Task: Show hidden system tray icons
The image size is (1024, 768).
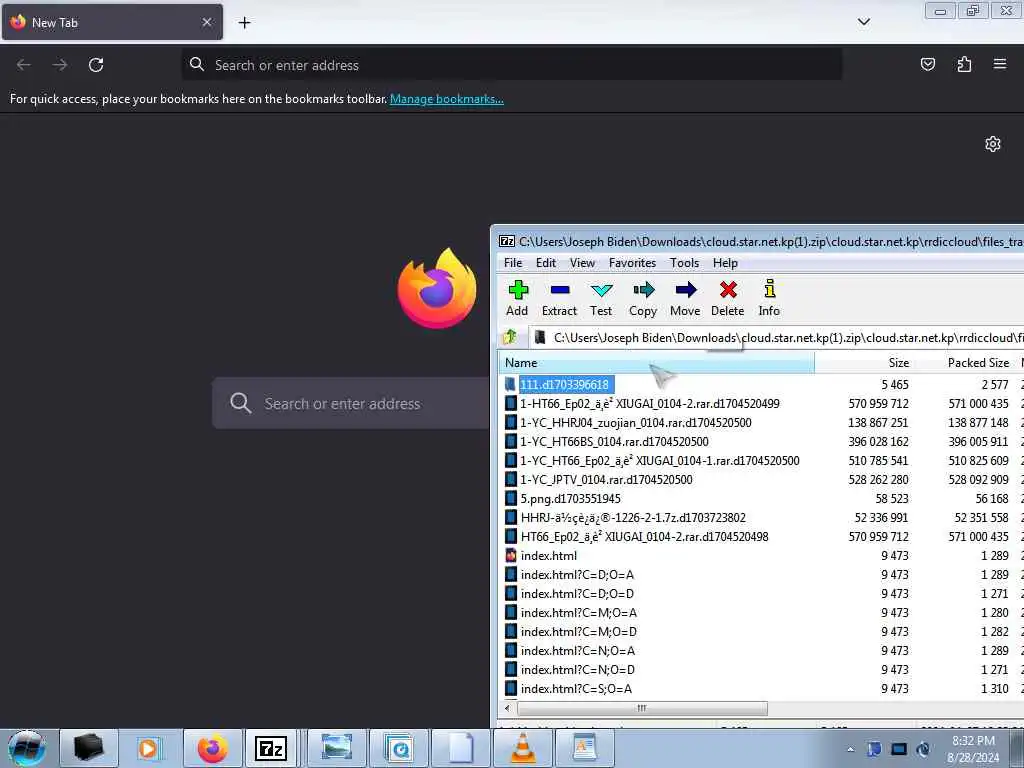Action: tap(850, 750)
